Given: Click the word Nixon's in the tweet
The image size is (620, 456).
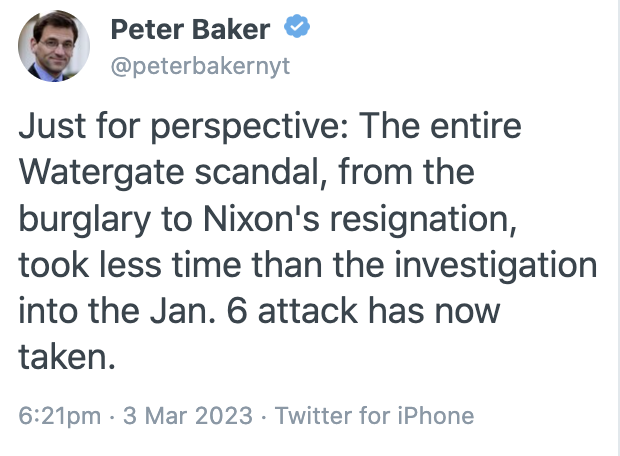Looking at the screenshot, I should [261, 218].
